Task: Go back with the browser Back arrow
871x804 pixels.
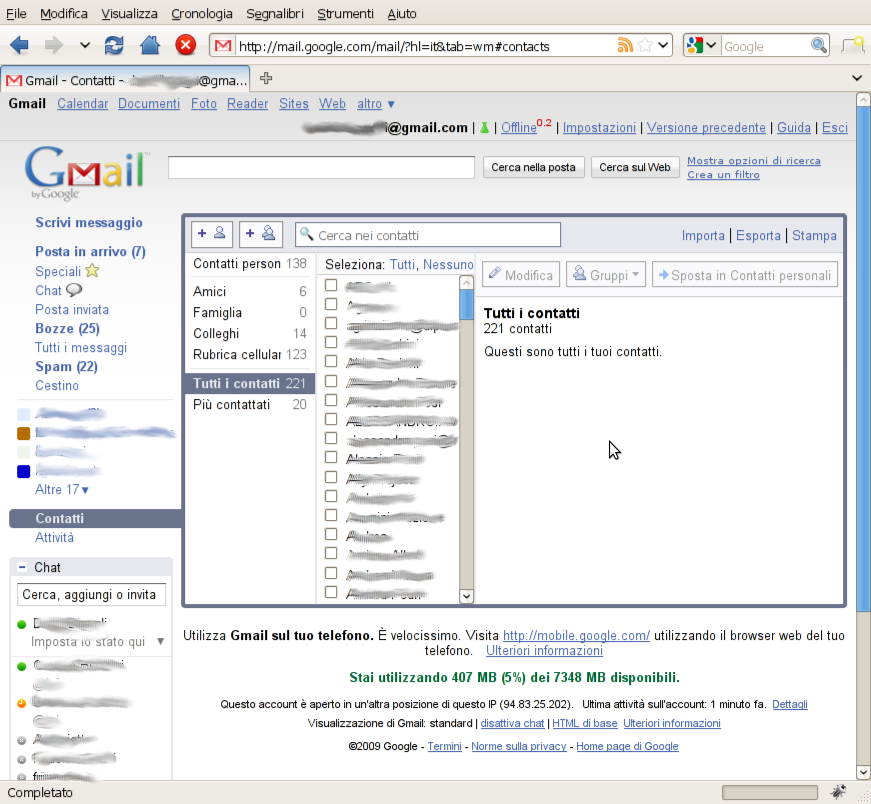Action: (19, 45)
